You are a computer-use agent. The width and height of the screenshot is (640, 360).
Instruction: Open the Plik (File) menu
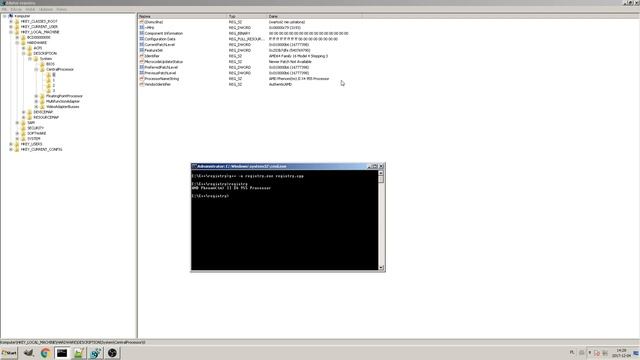(x=4, y=9)
